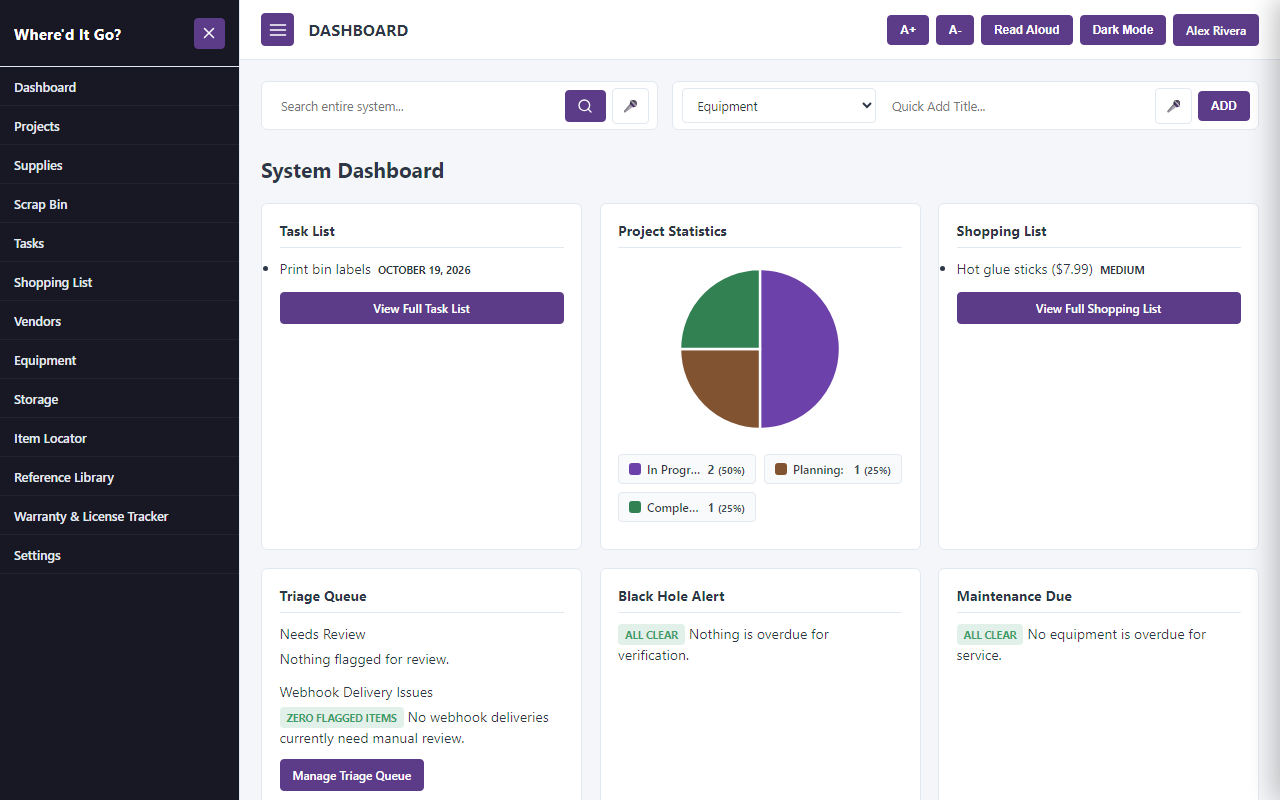Image resolution: width=1280 pixels, height=800 pixels.
Task: Decrease font size with A- button
Action: pos(955,30)
